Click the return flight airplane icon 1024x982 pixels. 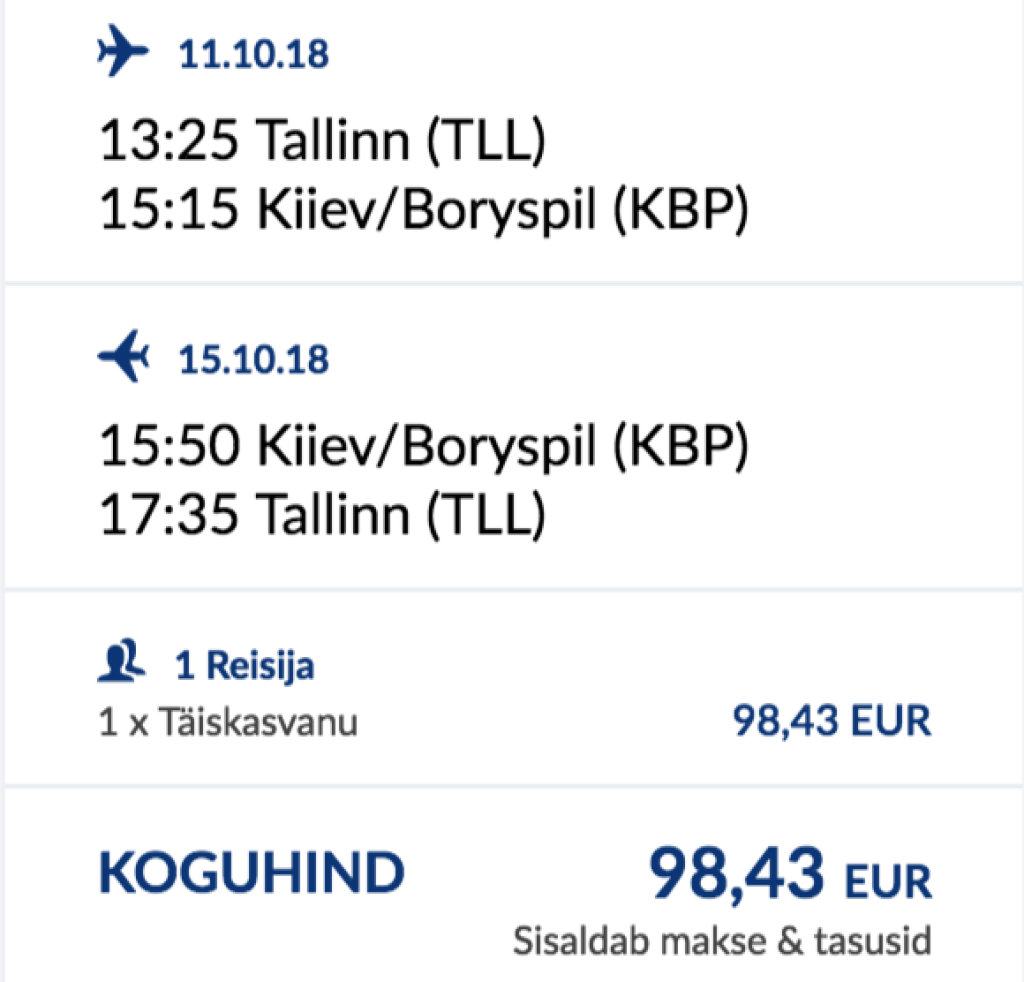[x=123, y=357]
